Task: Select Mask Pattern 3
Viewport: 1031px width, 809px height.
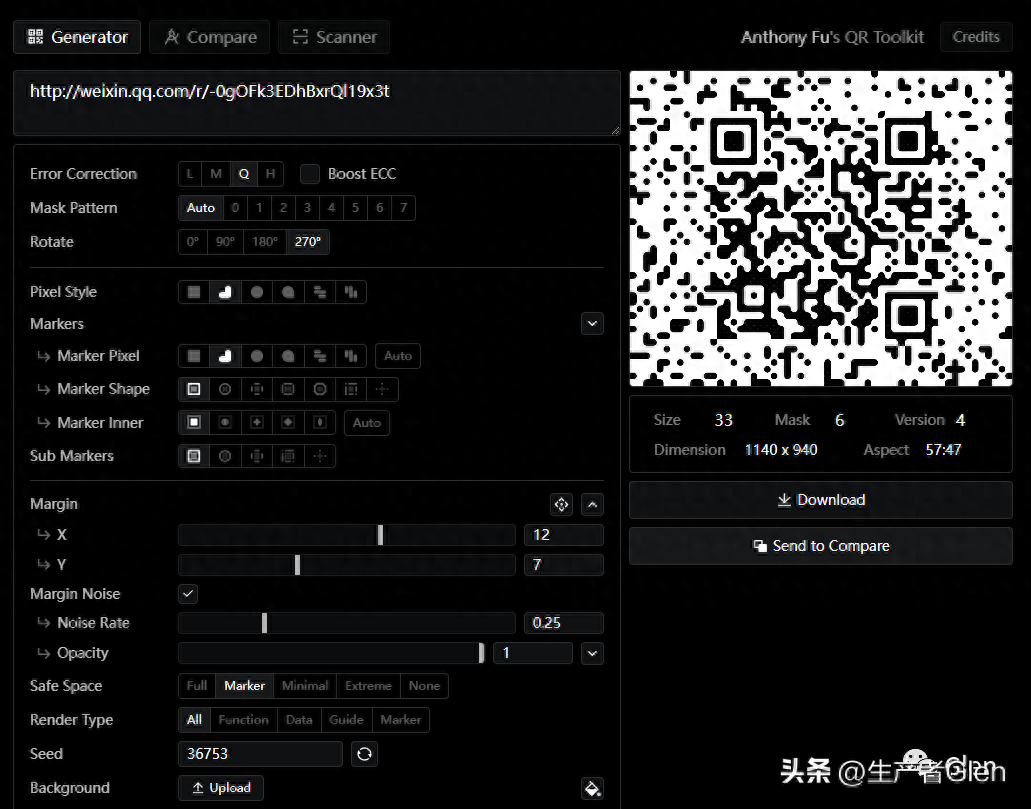Action: click(307, 208)
